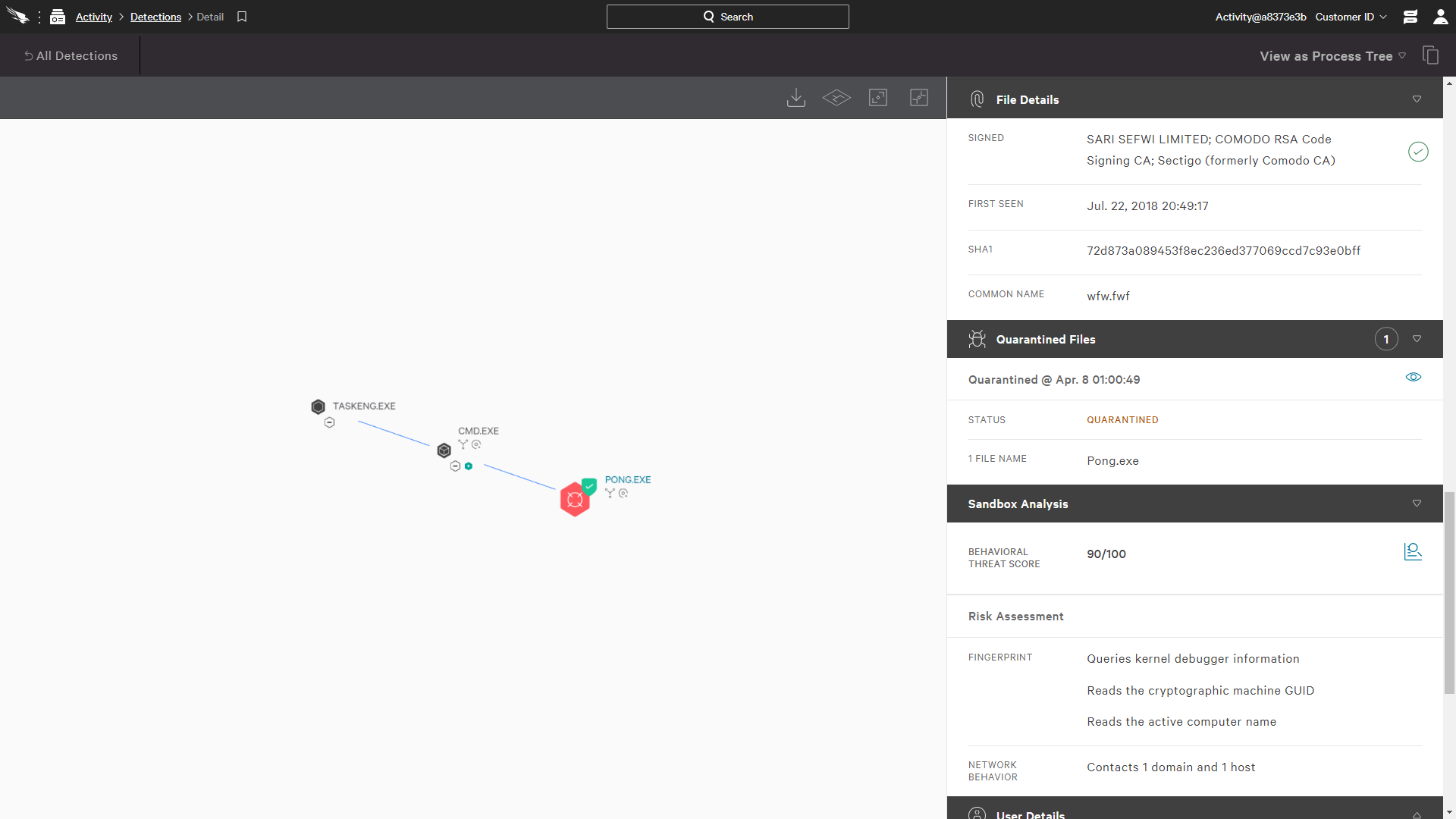Click the branch icon under PONG.EXE label

[x=610, y=493]
